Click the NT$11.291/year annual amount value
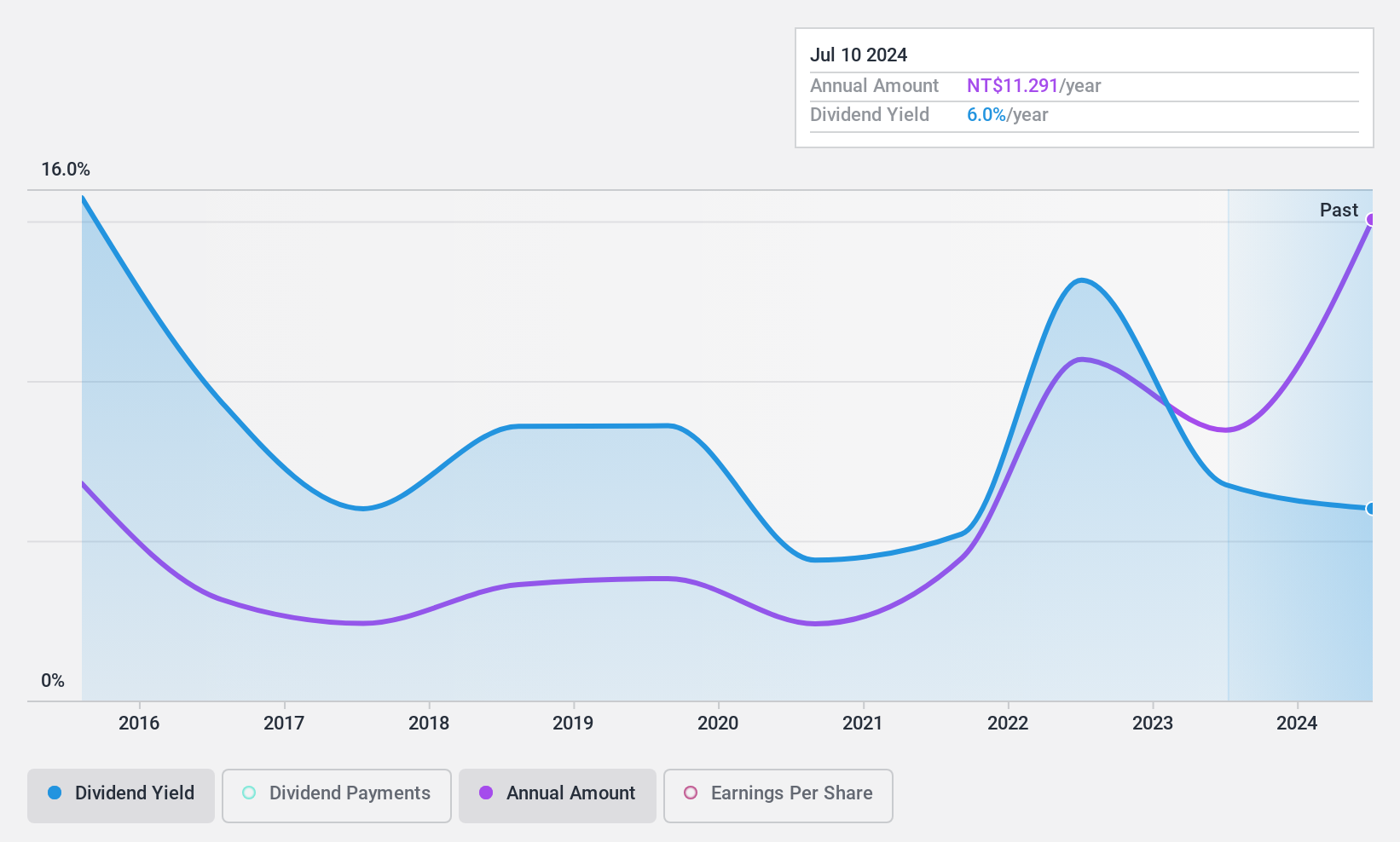This screenshot has height=842, width=1400. coord(1034,86)
